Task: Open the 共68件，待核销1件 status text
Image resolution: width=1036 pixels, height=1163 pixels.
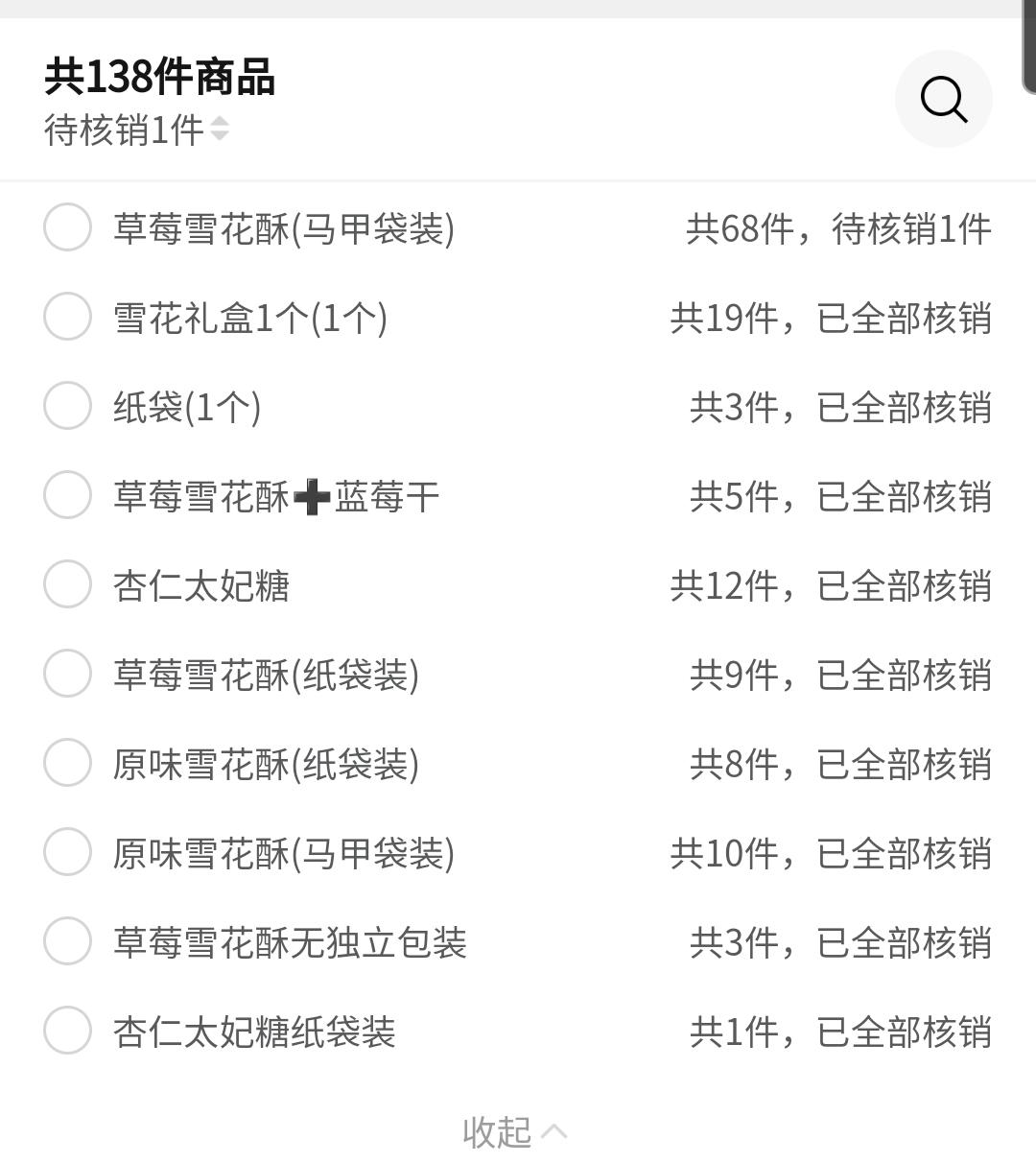Action: click(x=837, y=229)
